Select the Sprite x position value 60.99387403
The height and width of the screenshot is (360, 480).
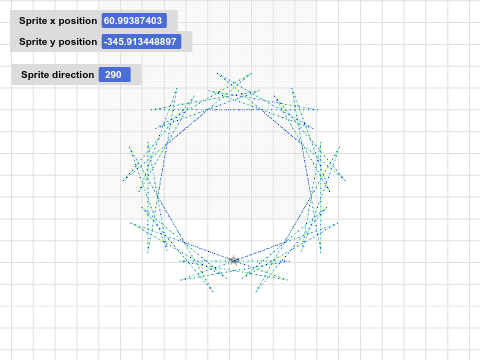click(134, 21)
